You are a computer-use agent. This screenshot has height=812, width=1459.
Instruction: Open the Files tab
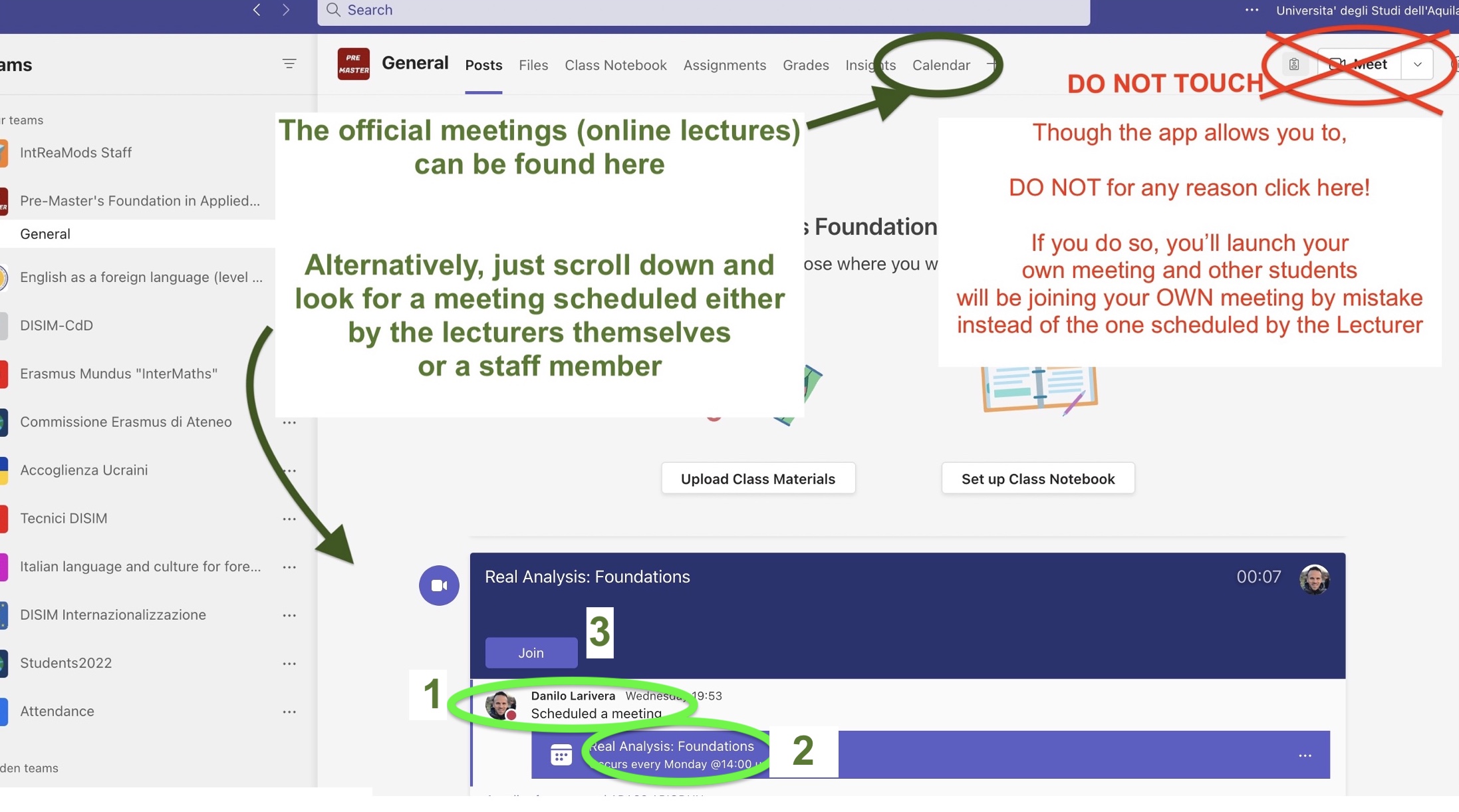click(533, 65)
